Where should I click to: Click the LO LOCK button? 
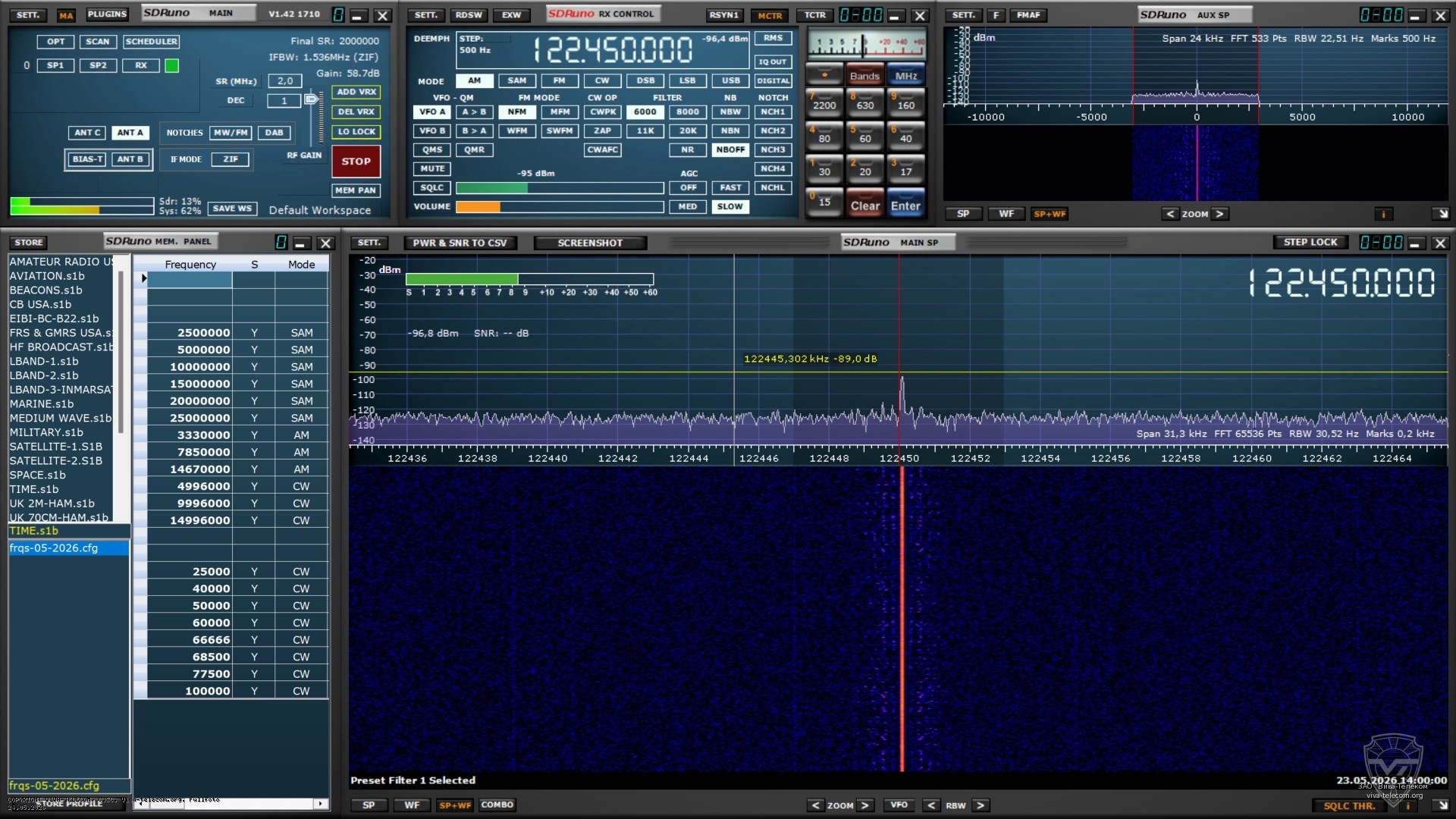[x=356, y=131]
